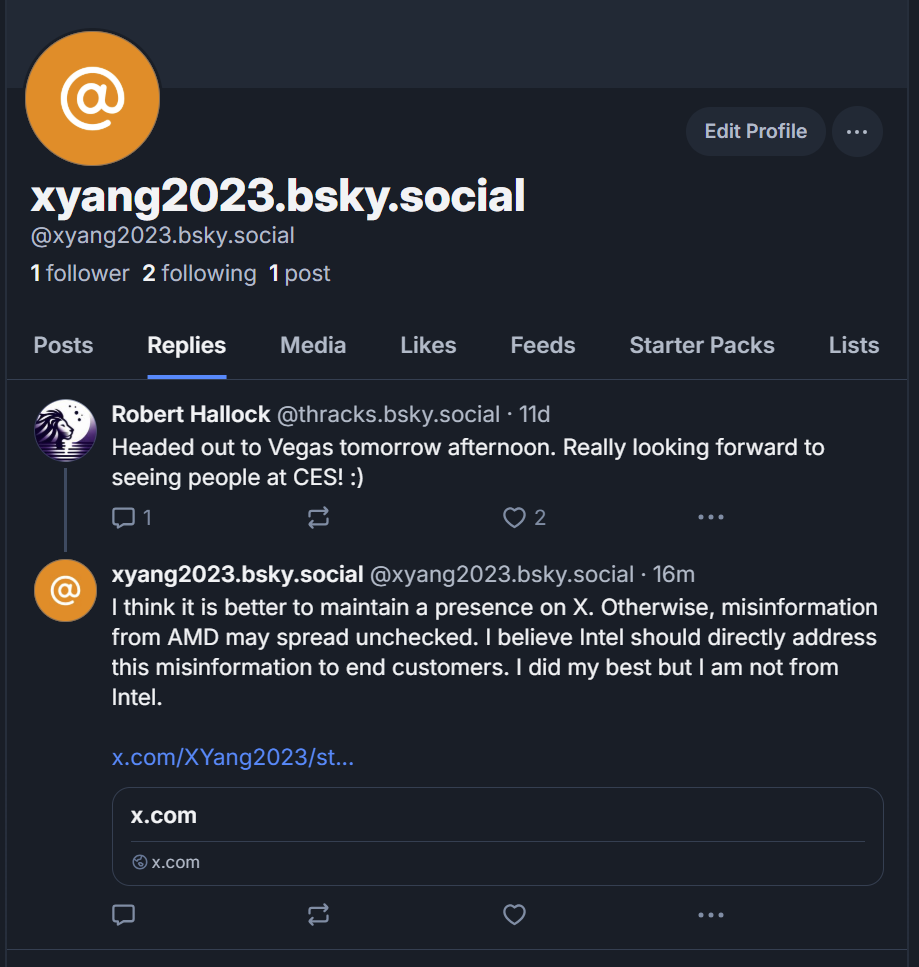
Task: Reply to Robert Hallock's post
Action: pyautogui.click(x=124, y=517)
